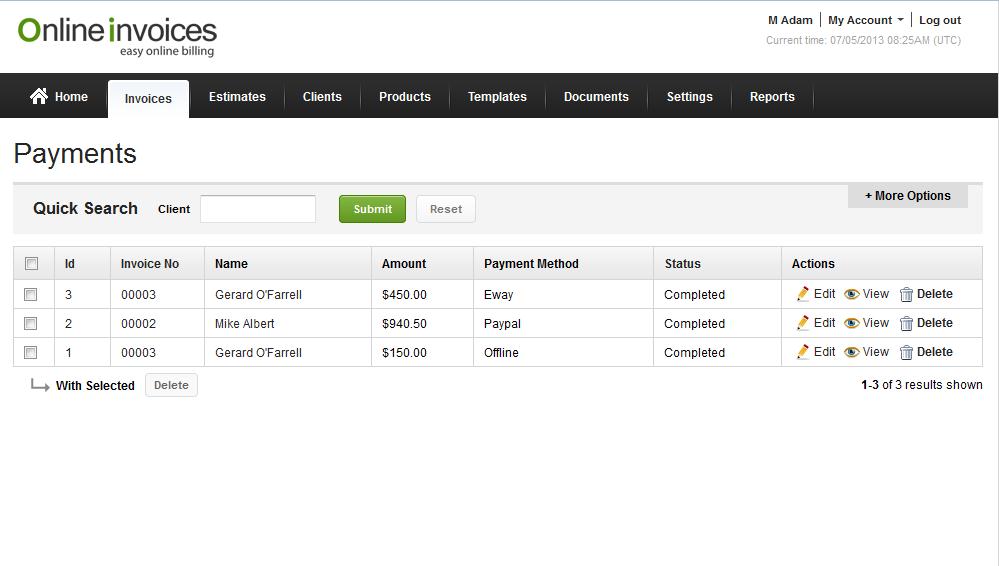Click the eye View icon for Mike Albert
Image resolution: width=999 pixels, height=566 pixels.
tap(852, 323)
